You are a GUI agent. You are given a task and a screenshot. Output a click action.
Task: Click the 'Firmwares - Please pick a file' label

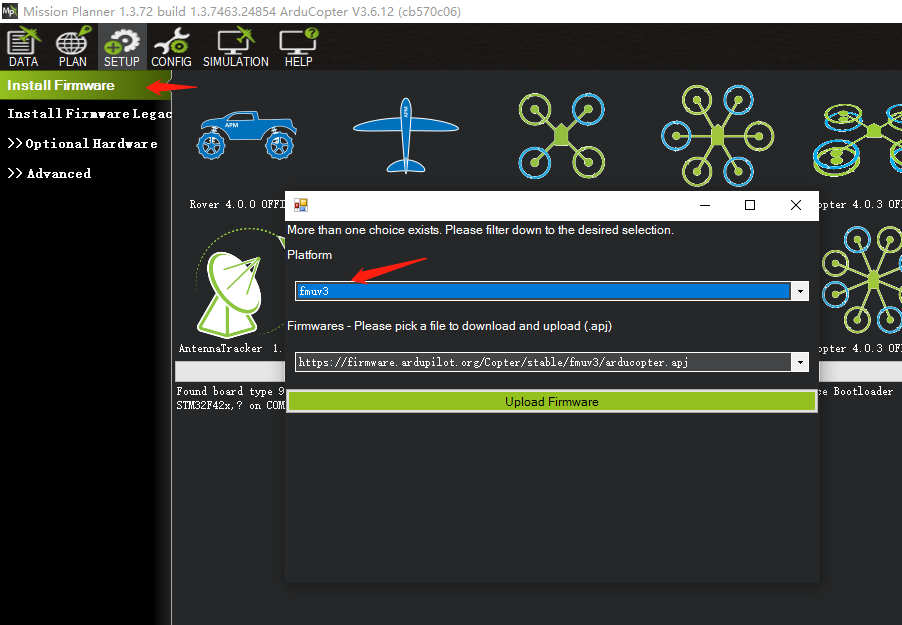449,326
